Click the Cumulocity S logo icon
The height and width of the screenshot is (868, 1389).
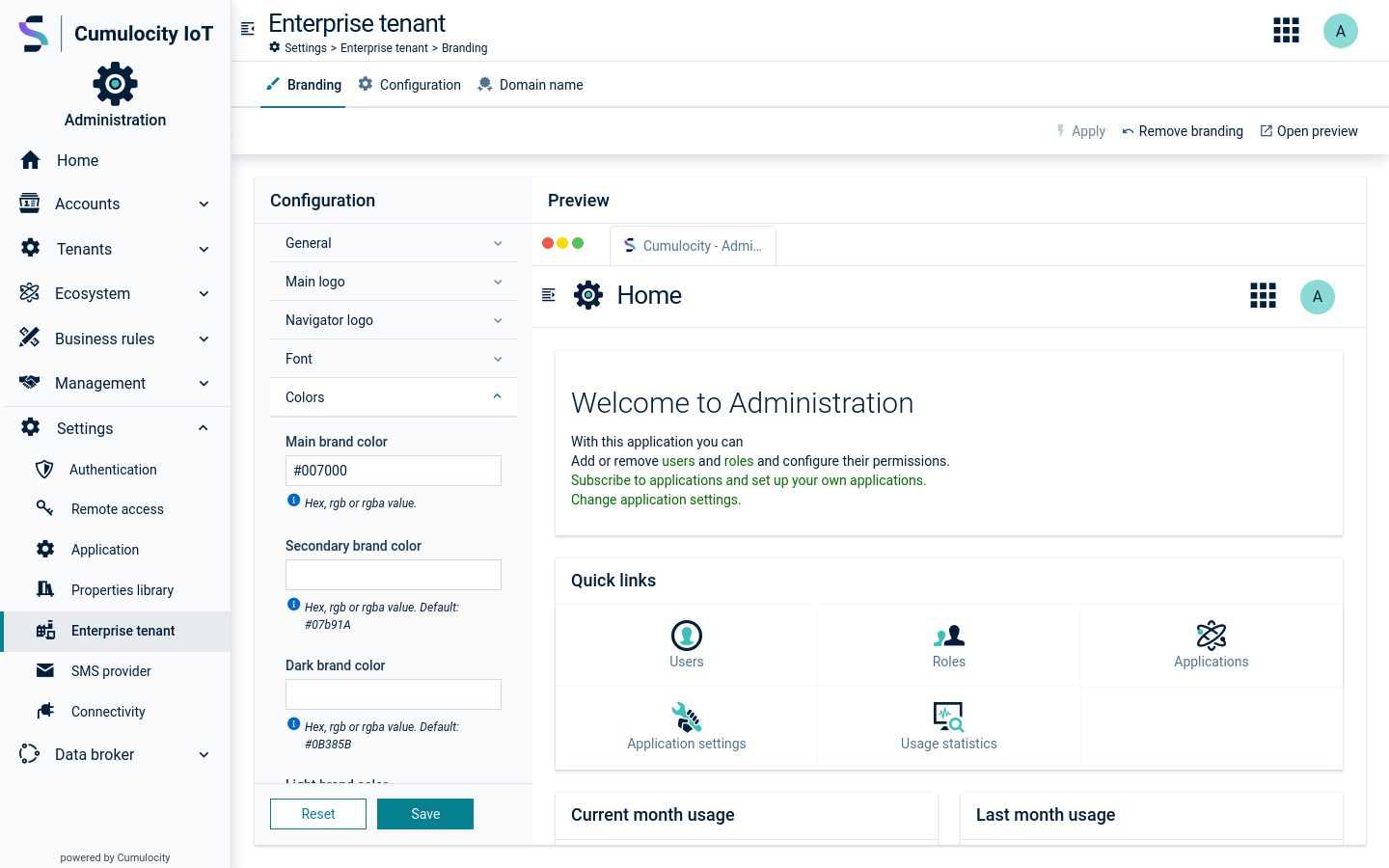tap(33, 34)
